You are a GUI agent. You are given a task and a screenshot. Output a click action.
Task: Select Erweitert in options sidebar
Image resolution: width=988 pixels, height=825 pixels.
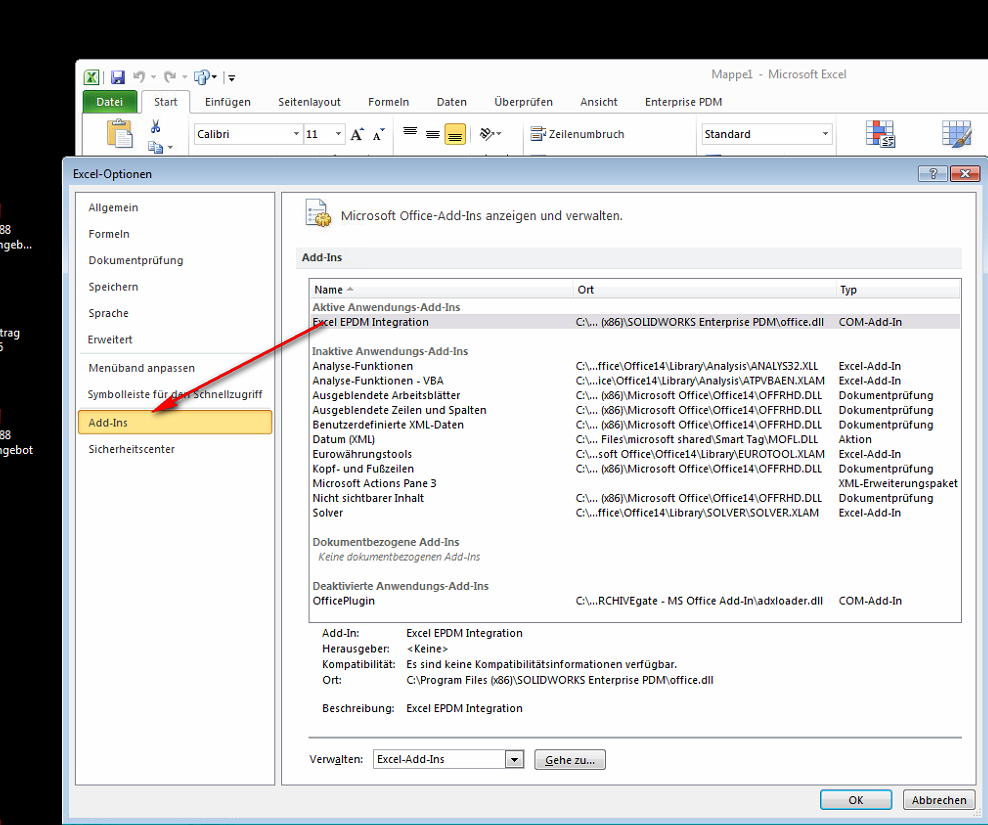[176, 340]
